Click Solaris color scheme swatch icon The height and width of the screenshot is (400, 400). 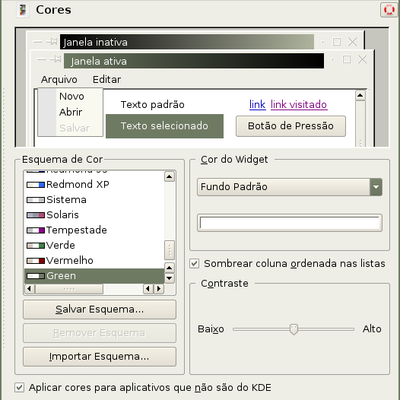tap(35, 215)
